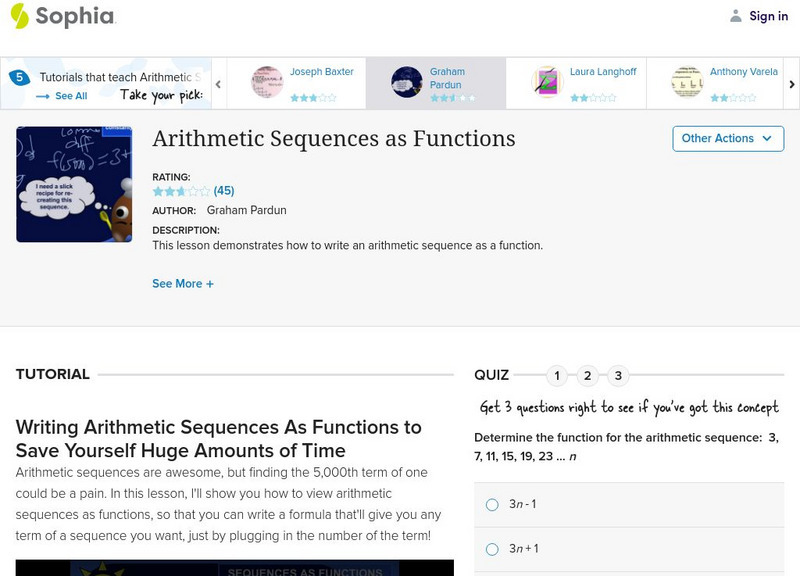
Task: Click the tutorial count badge showing 5
Action: [x=18, y=78]
